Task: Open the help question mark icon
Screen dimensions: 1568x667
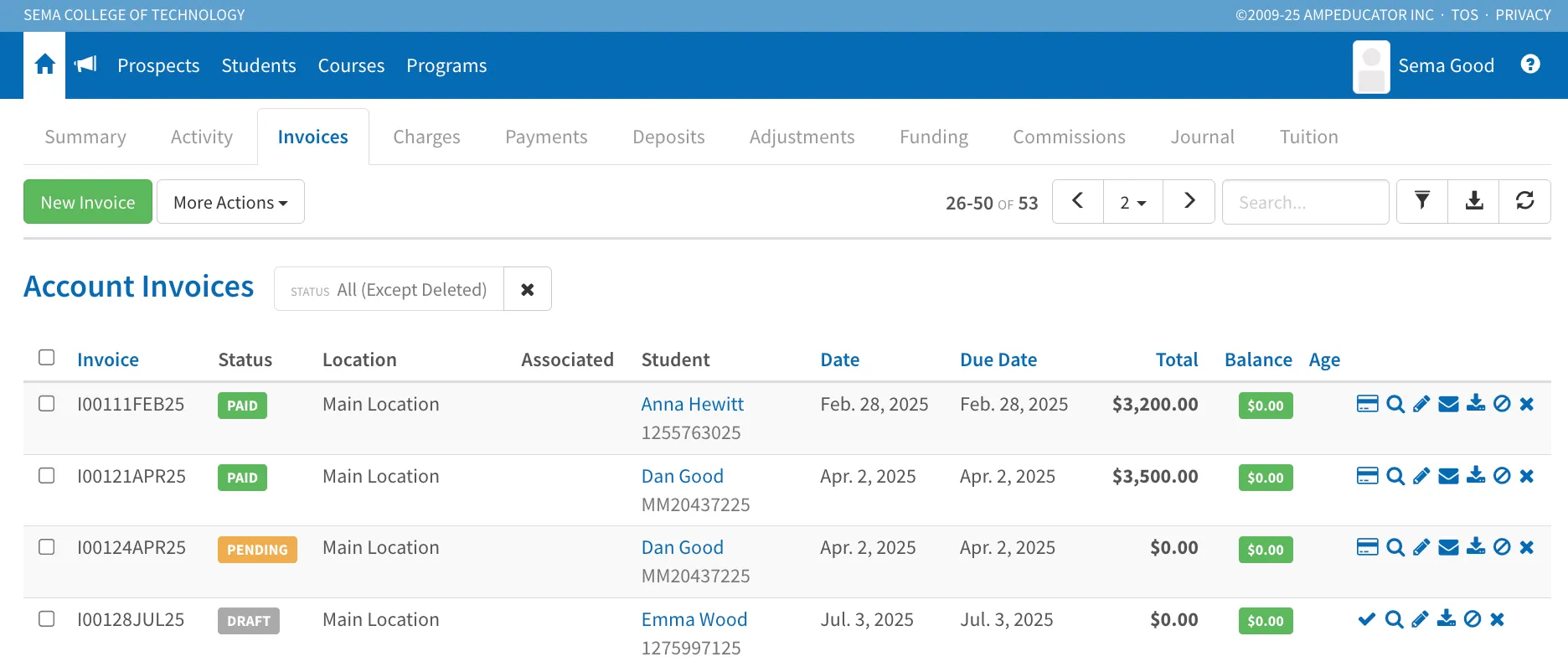Action: [1530, 65]
